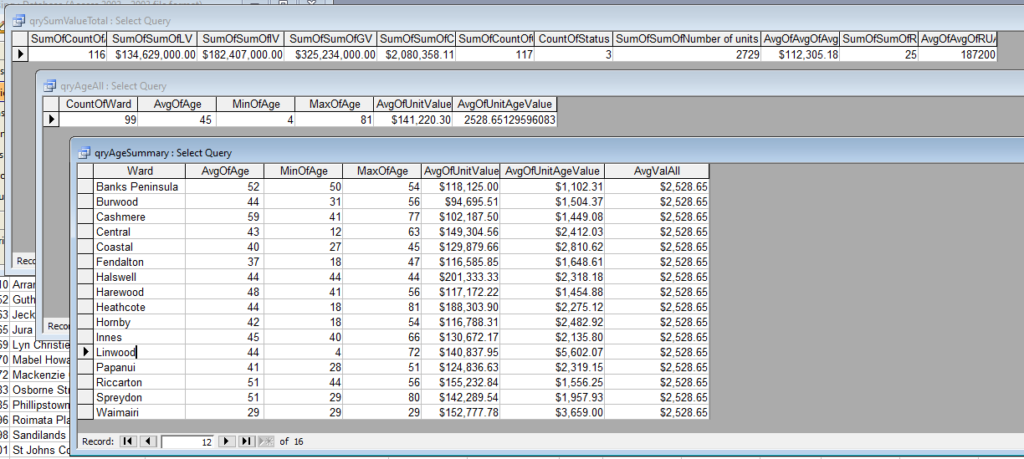Click the $3,659.00 value for Waimairi
Screen dimensions: 1024x459
point(552,412)
